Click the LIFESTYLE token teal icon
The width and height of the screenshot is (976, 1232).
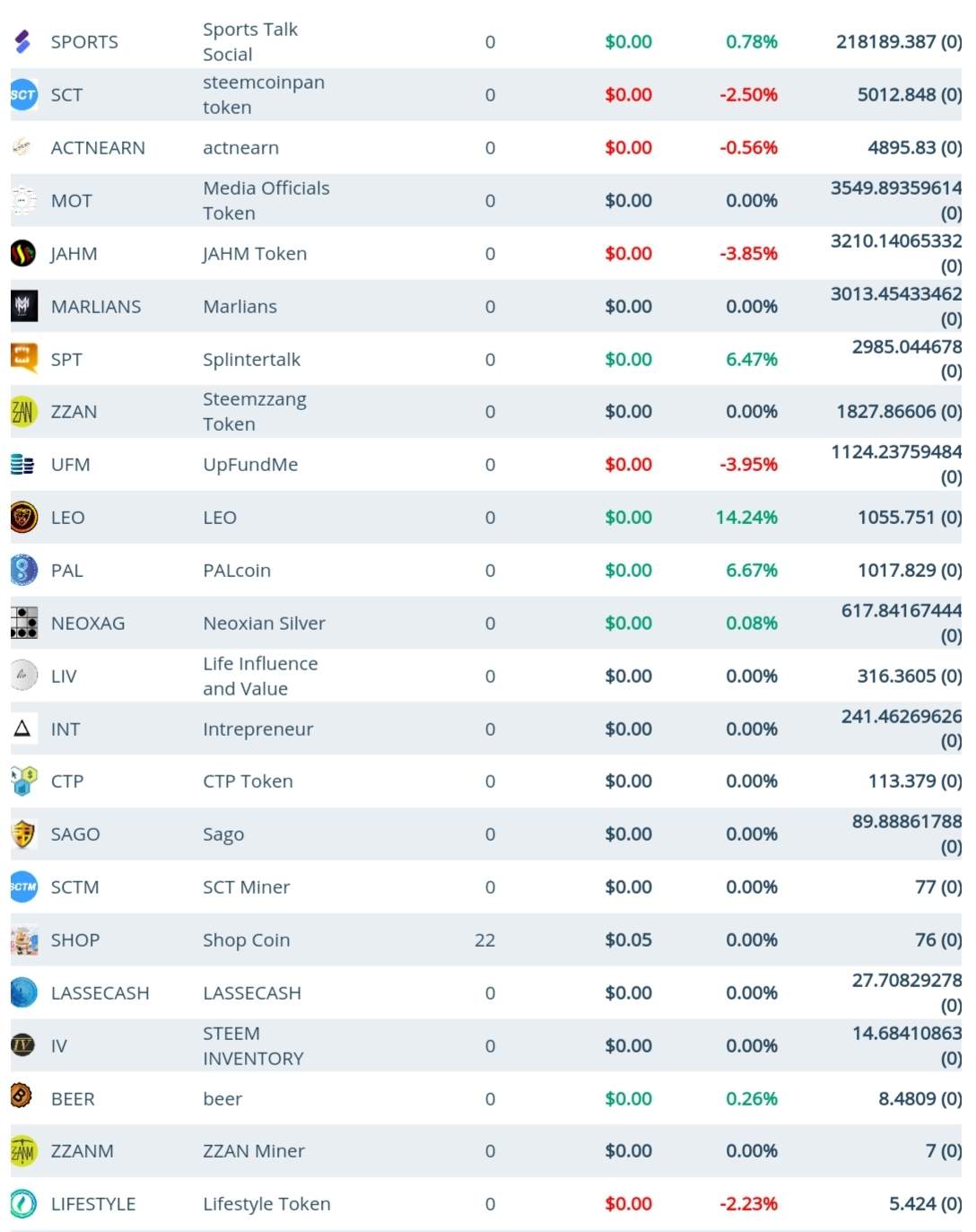23,1203
